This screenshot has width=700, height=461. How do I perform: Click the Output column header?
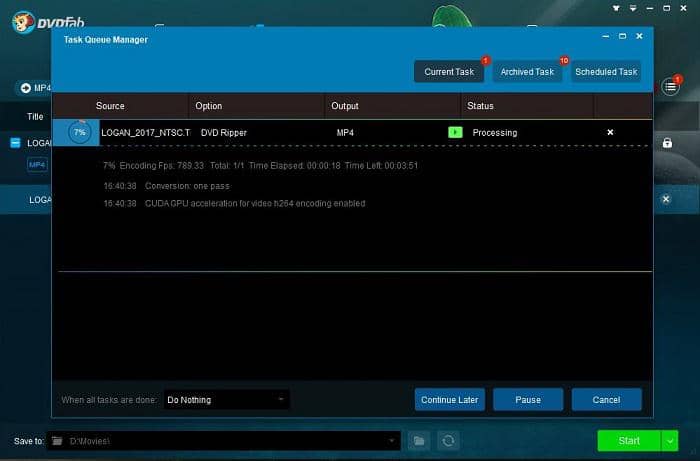[345, 106]
